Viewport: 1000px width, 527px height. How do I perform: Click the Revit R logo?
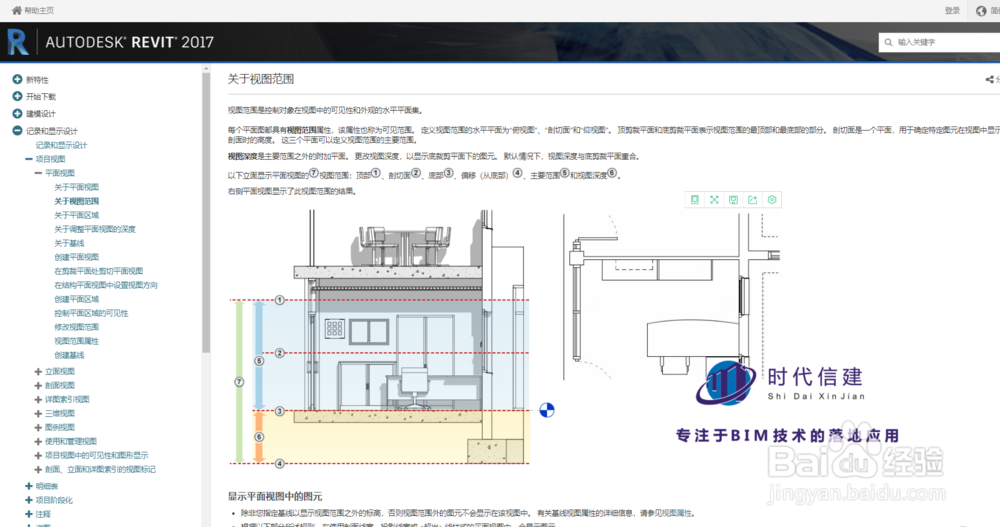pos(18,42)
